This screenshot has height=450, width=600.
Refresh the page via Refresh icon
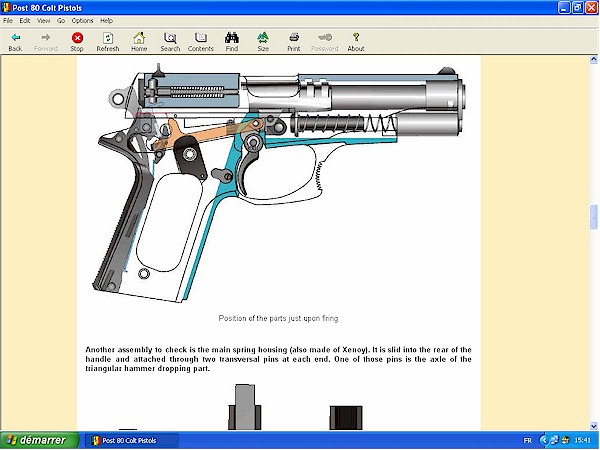[x=108, y=38]
